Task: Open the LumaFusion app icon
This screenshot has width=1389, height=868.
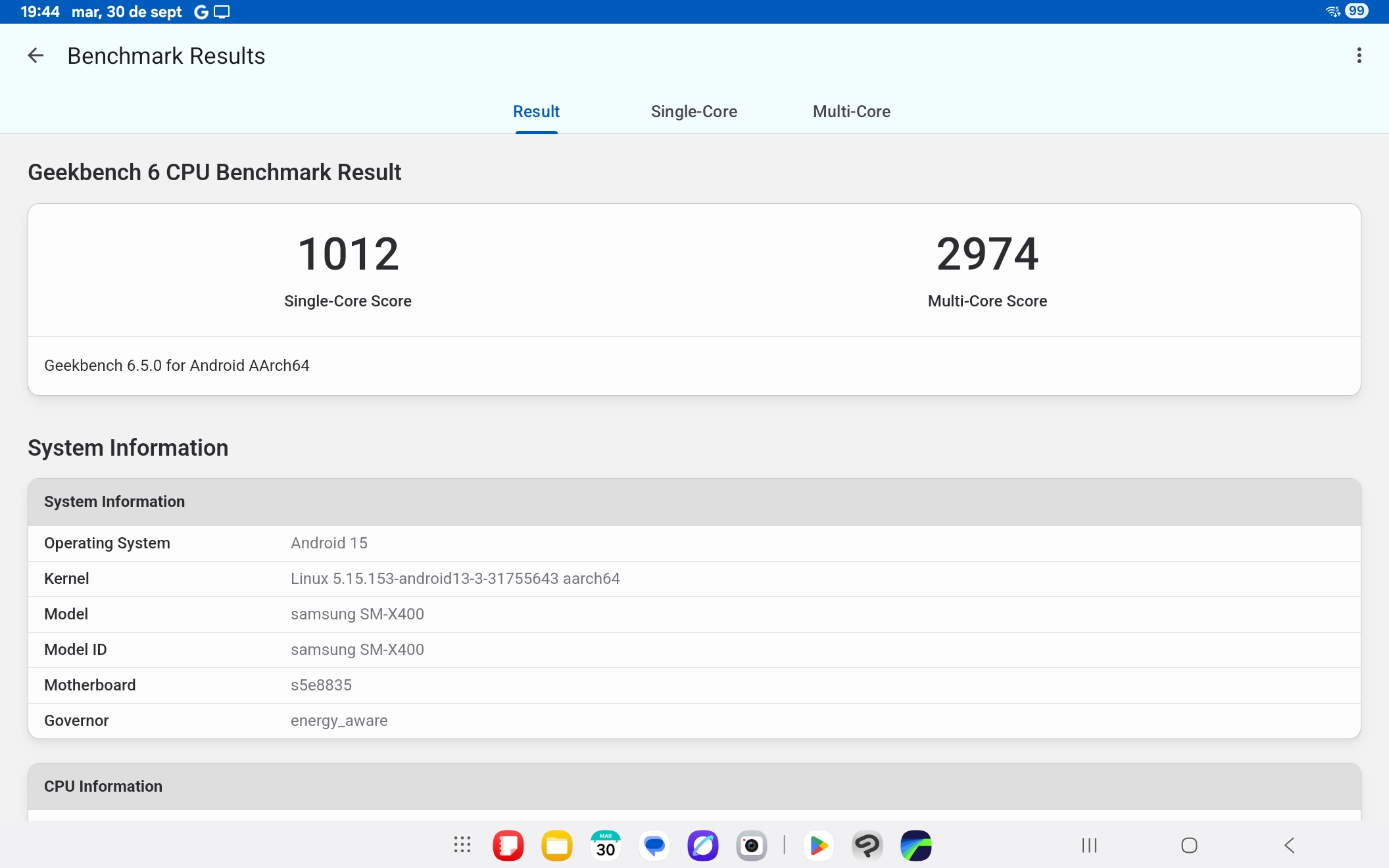Action: point(916,845)
